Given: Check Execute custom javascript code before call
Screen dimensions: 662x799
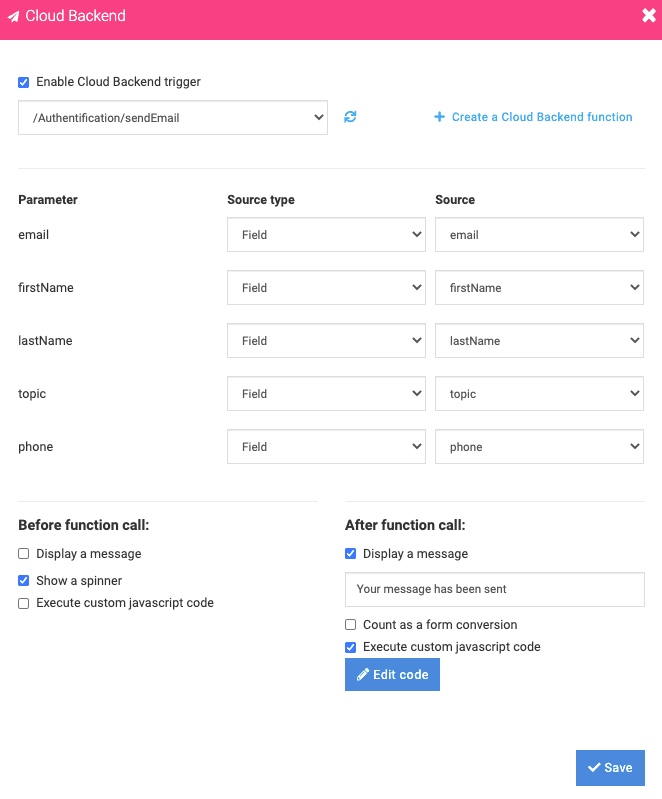Looking at the screenshot, I should (x=23, y=603).
